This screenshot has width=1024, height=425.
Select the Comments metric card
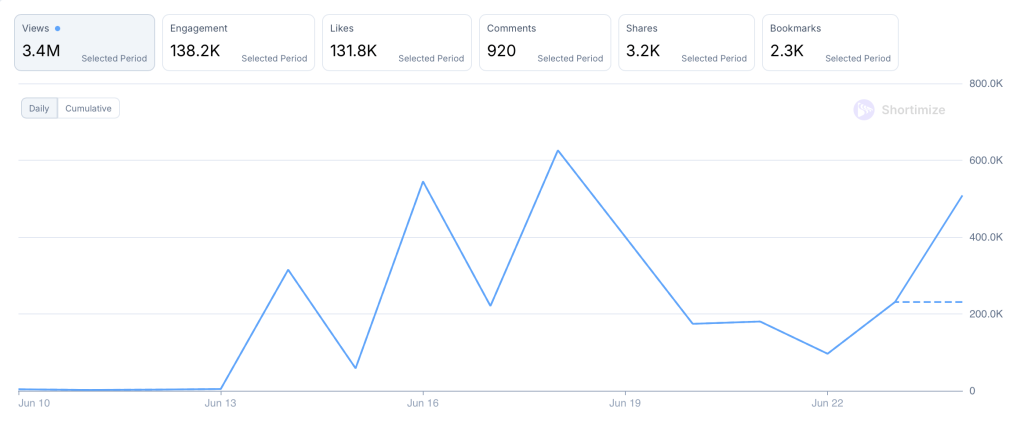[x=544, y=43]
